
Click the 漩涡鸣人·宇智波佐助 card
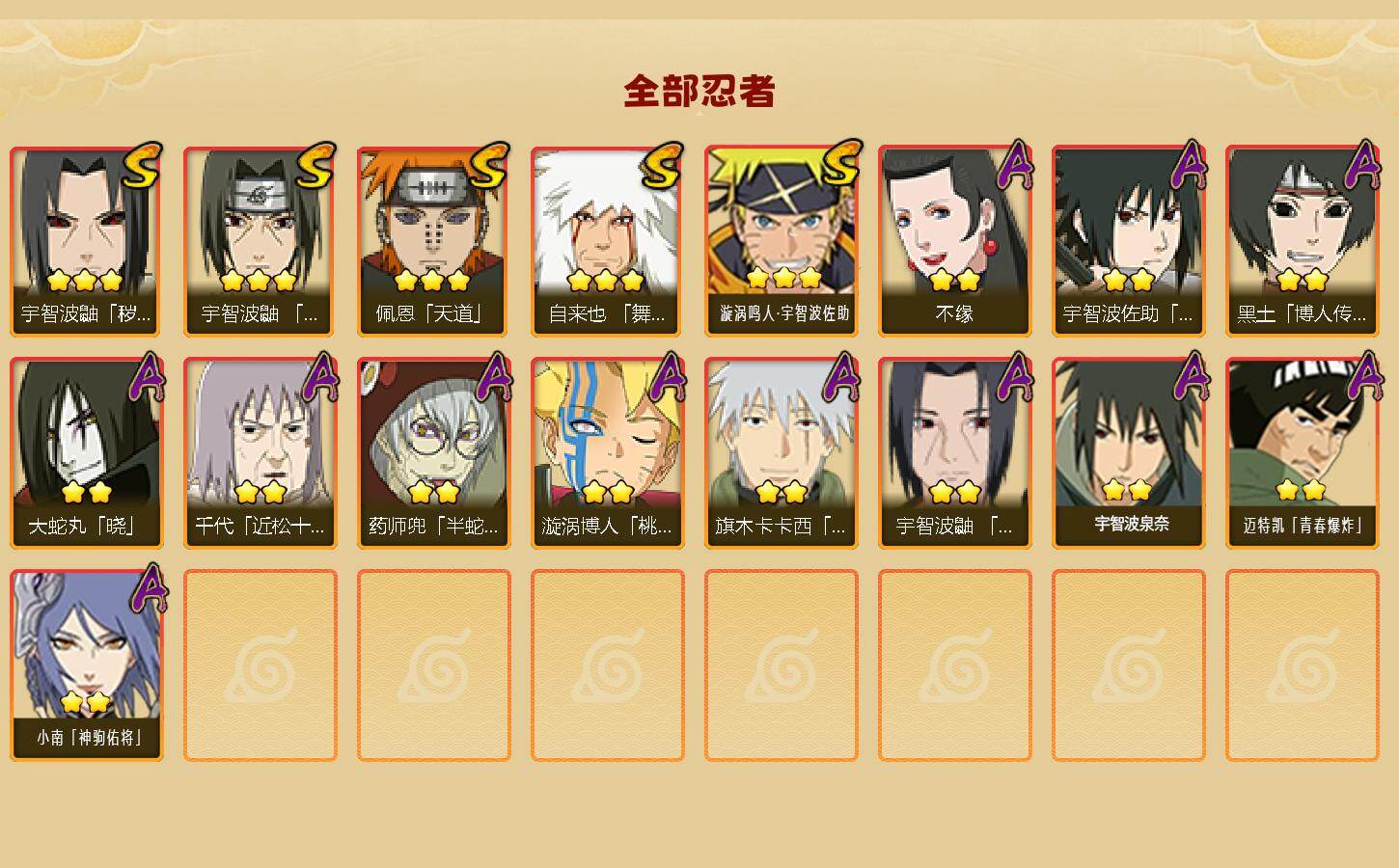(781, 241)
